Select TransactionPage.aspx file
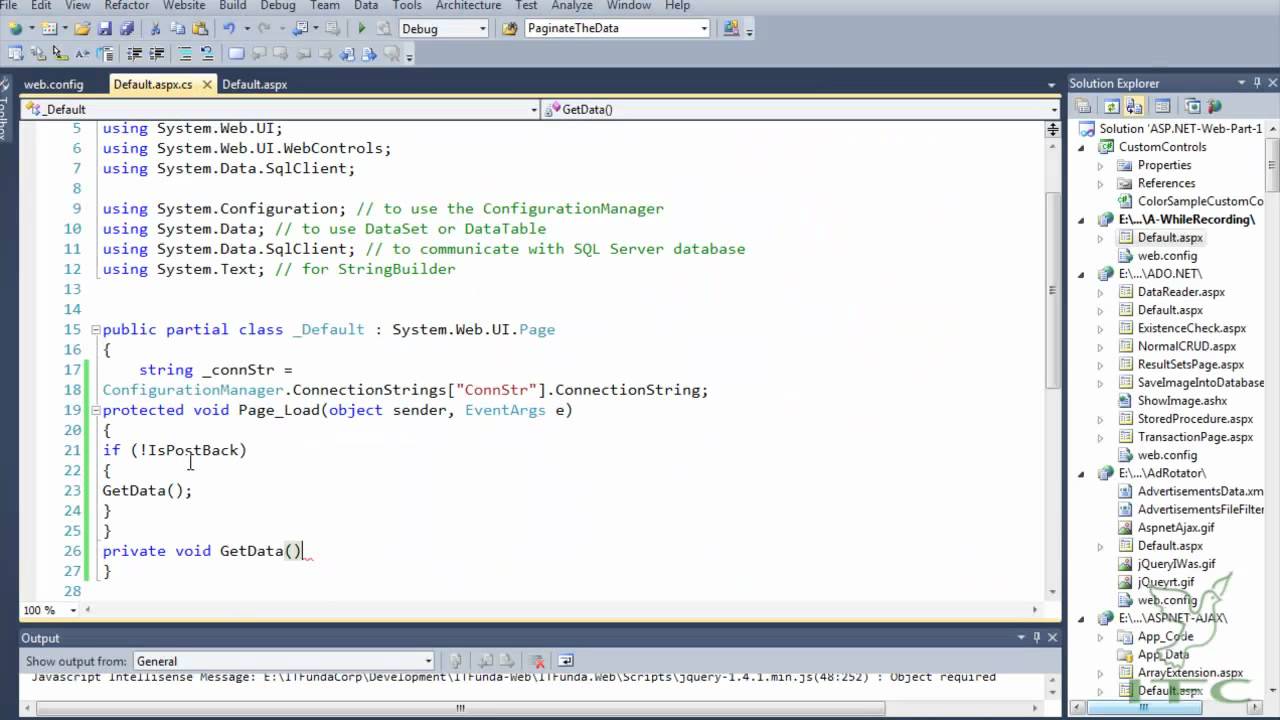The image size is (1280, 720). point(1195,437)
